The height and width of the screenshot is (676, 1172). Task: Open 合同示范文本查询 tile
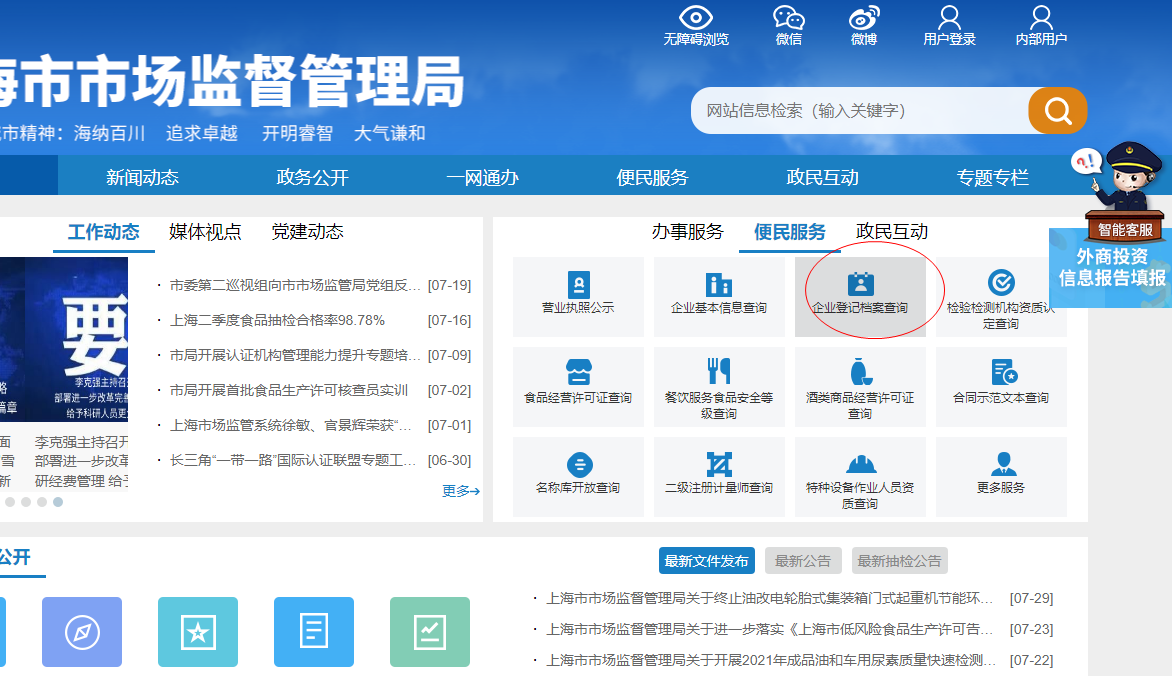click(1001, 387)
